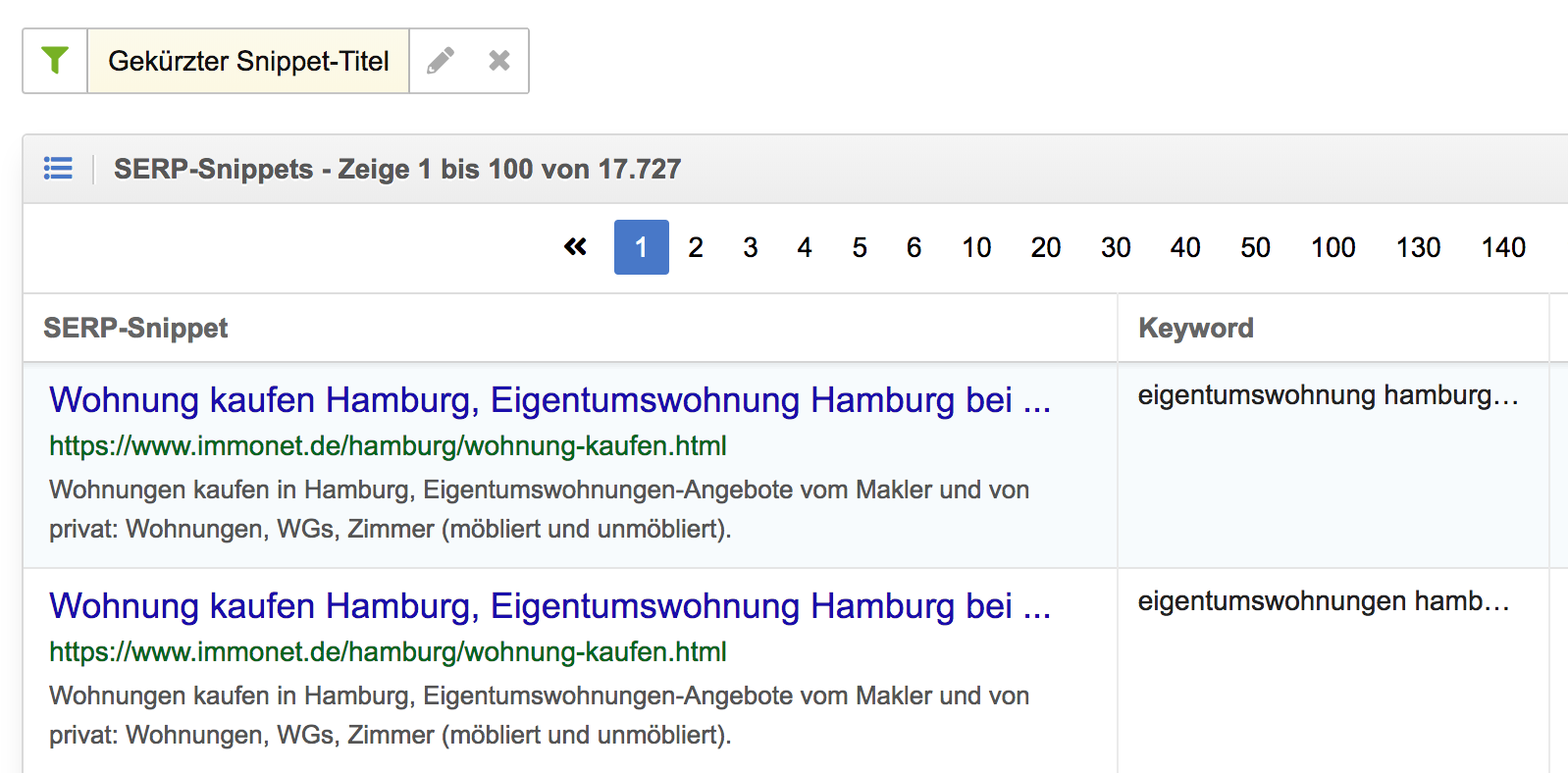1568x773 pixels.
Task: Open the list menu icon beside SERP-Snippets
Action: [x=58, y=169]
